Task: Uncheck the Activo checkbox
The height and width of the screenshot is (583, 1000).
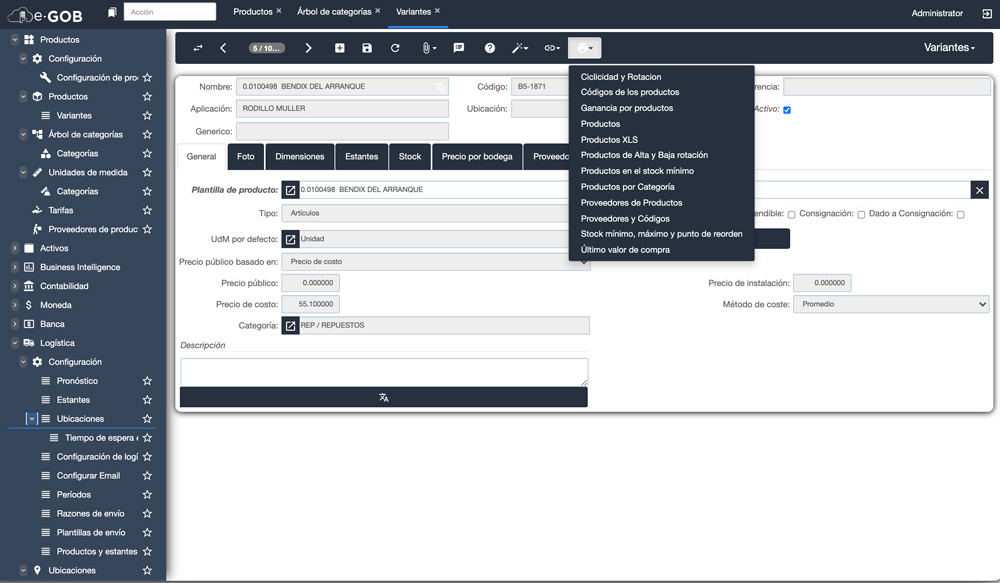Action: (787, 110)
